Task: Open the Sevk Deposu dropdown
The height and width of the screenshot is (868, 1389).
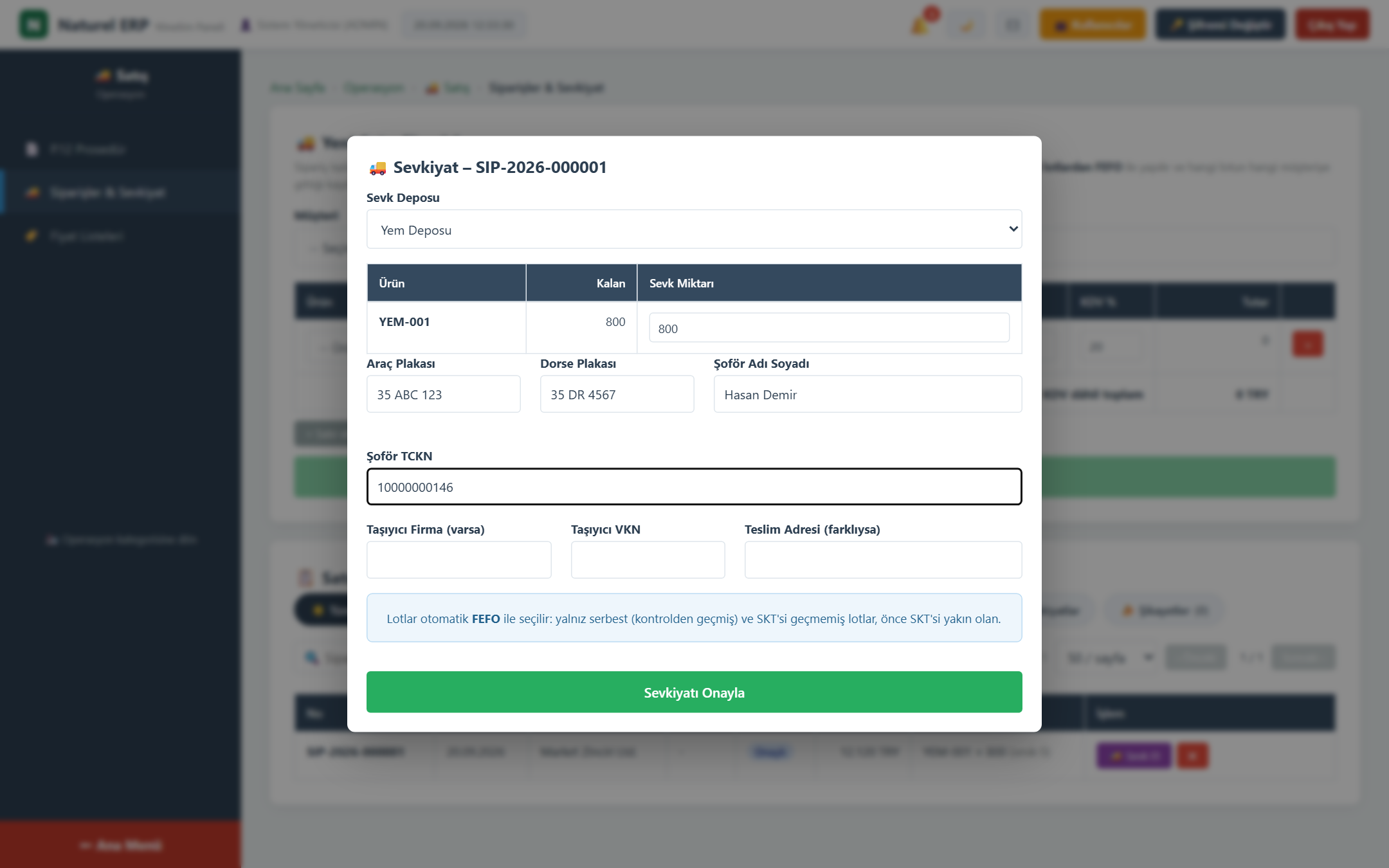Action: point(694,230)
